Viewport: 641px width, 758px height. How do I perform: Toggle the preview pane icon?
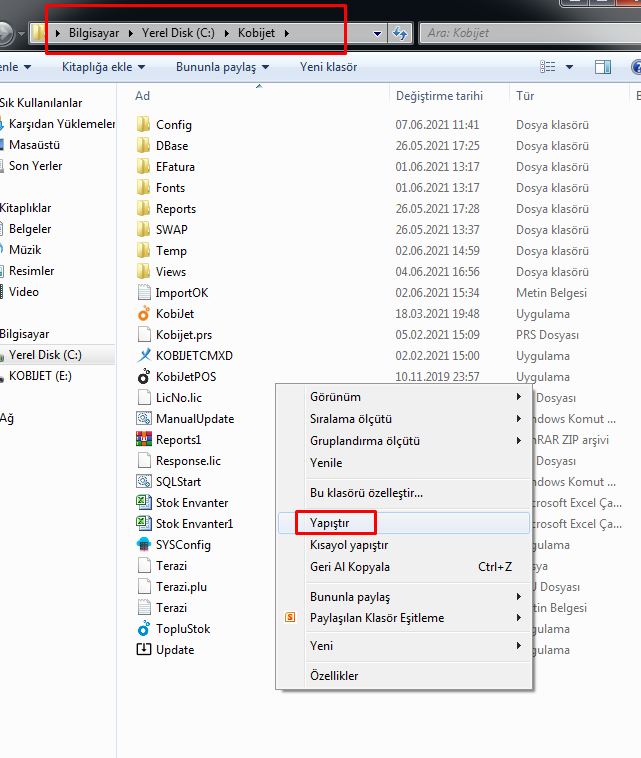pos(602,67)
